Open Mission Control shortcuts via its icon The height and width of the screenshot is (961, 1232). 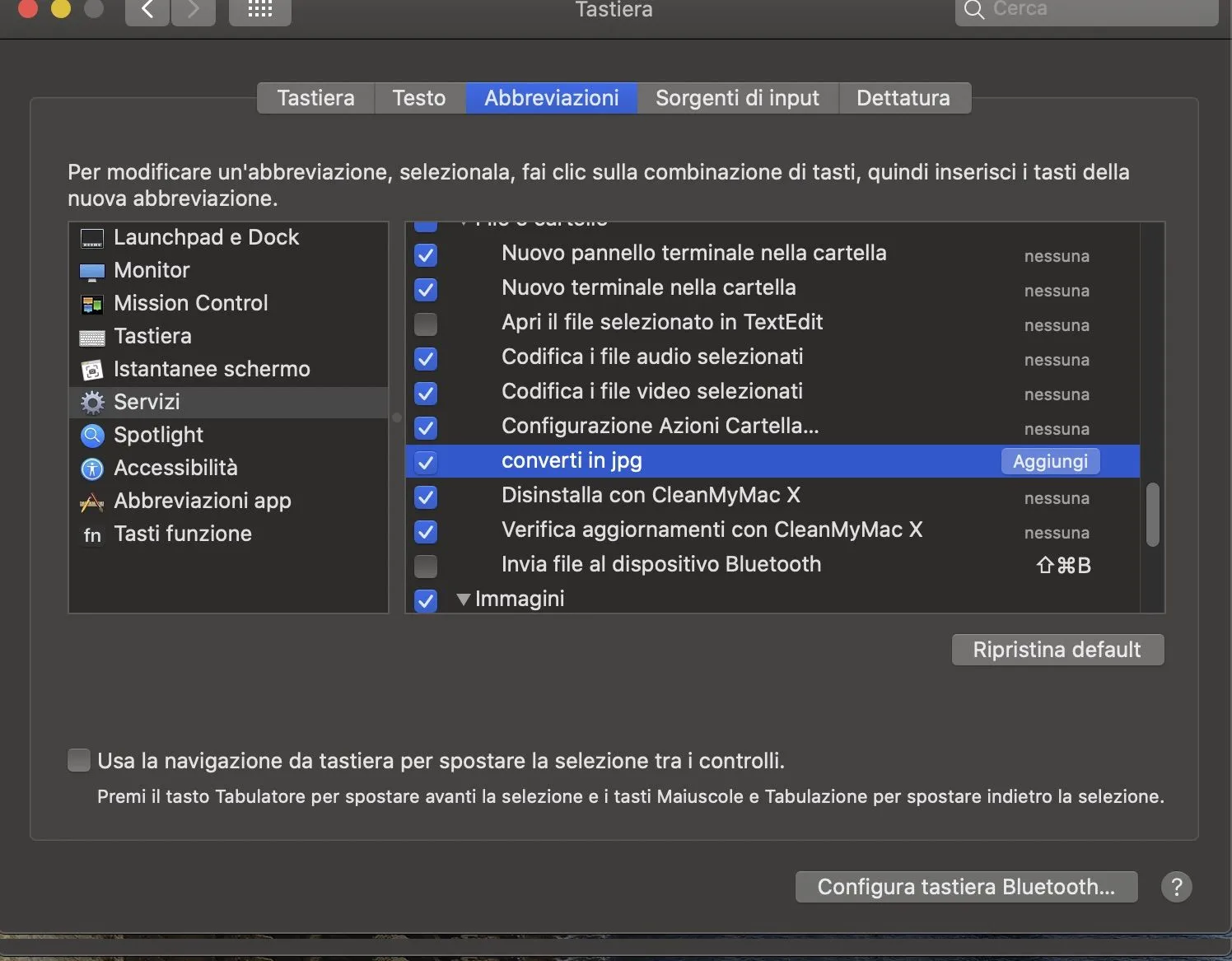(x=91, y=304)
